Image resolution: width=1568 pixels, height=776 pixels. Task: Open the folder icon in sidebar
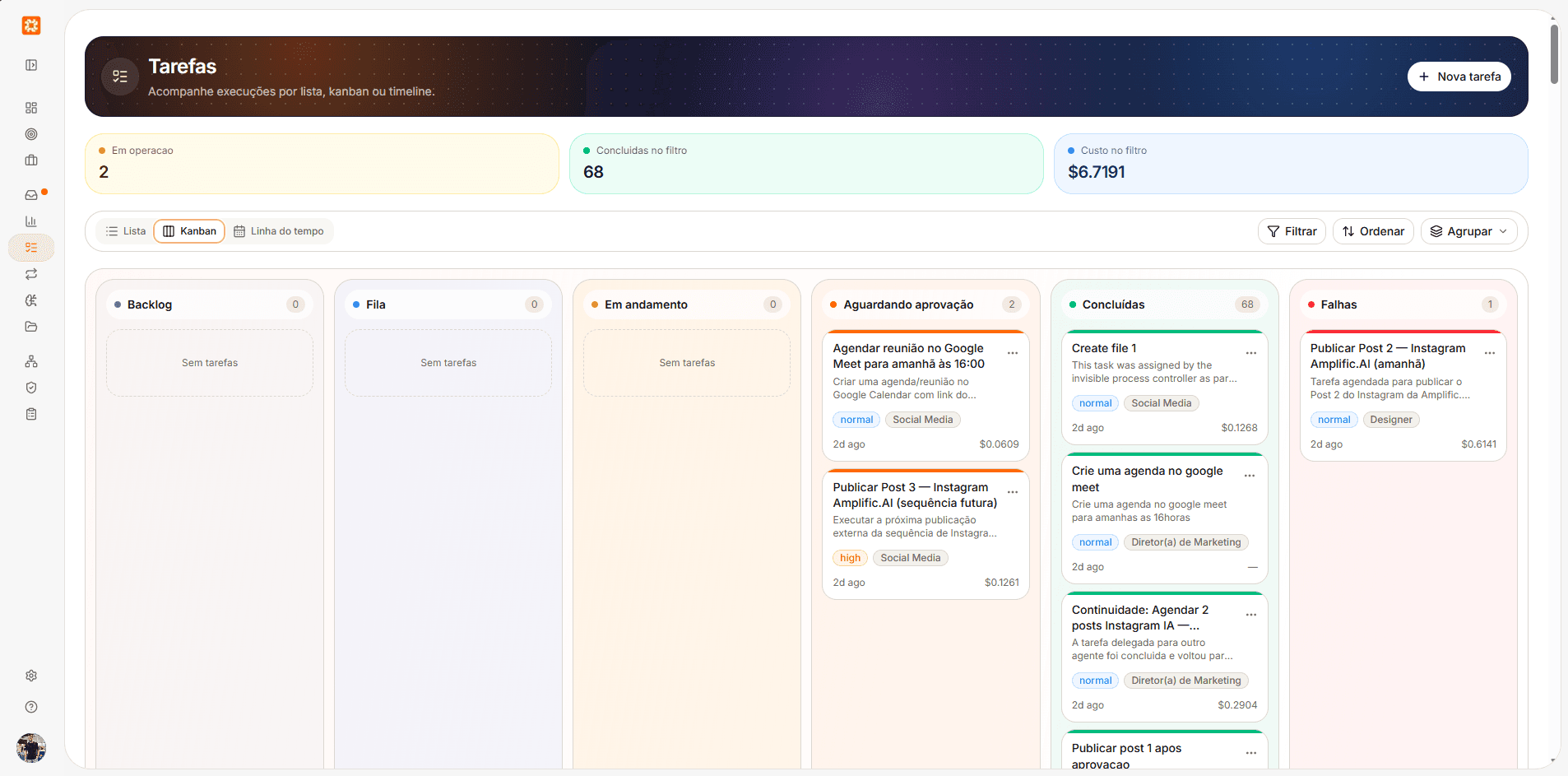click(x=31, y=327)
